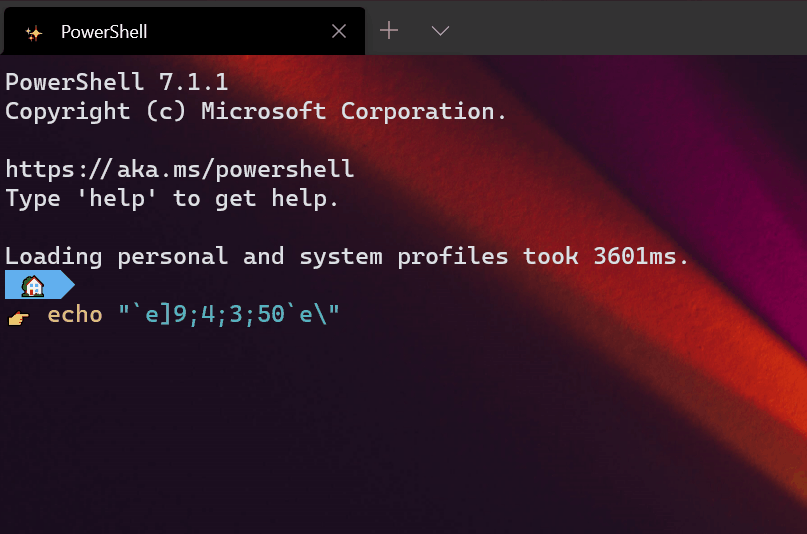
Task: Click the PowerShell 7.1.1 version text
Action: (x=117, y=82)
